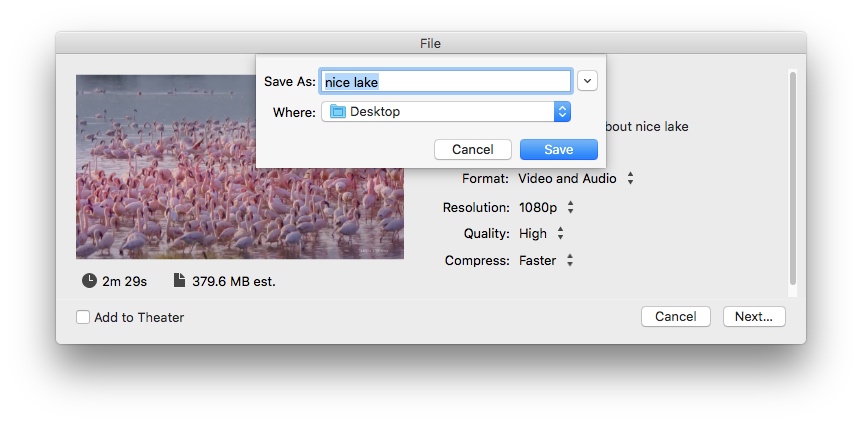
Task: Click the file size document icon
Action: tap(180, 281)
